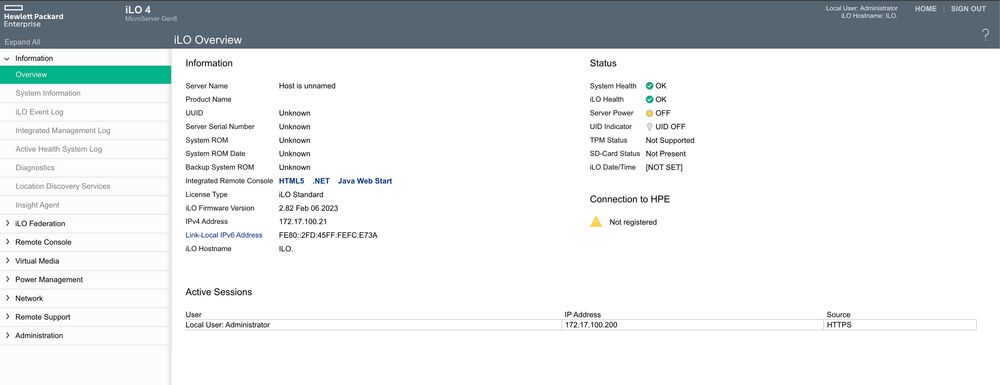Click the iLO 4 product title
The width and height of the screenshot is (1000, 385).
pyautogui.click(x=138, y=9)
